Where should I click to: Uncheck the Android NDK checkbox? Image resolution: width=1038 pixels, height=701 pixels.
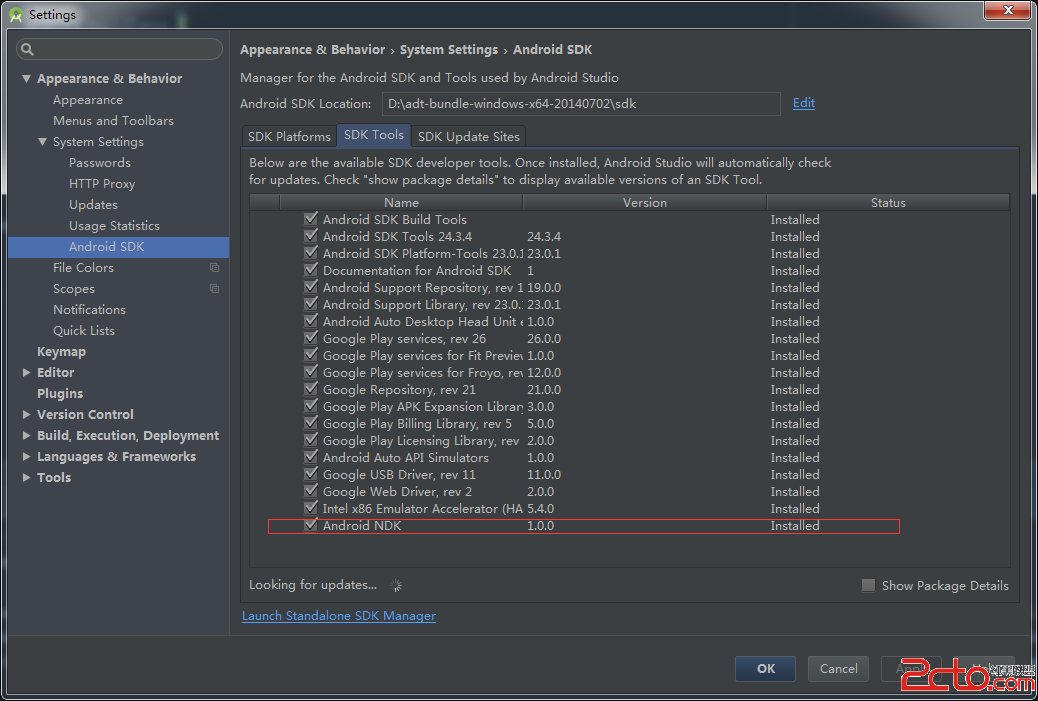tap(310, 525)
